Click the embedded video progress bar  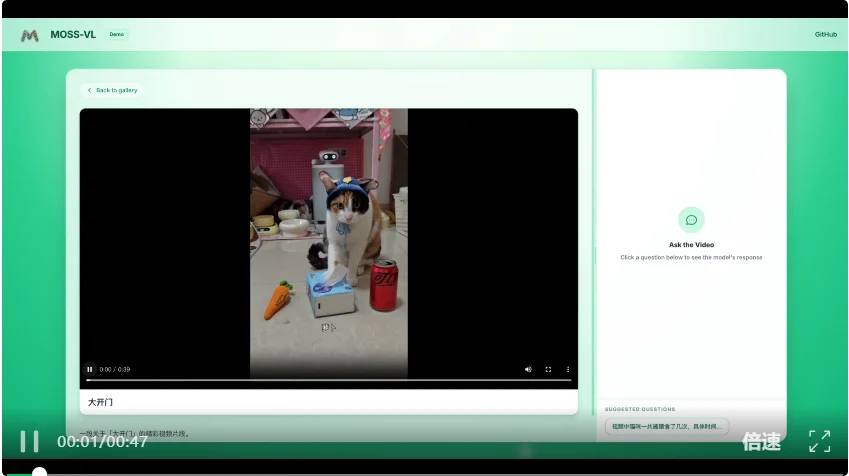click(329, 380)
